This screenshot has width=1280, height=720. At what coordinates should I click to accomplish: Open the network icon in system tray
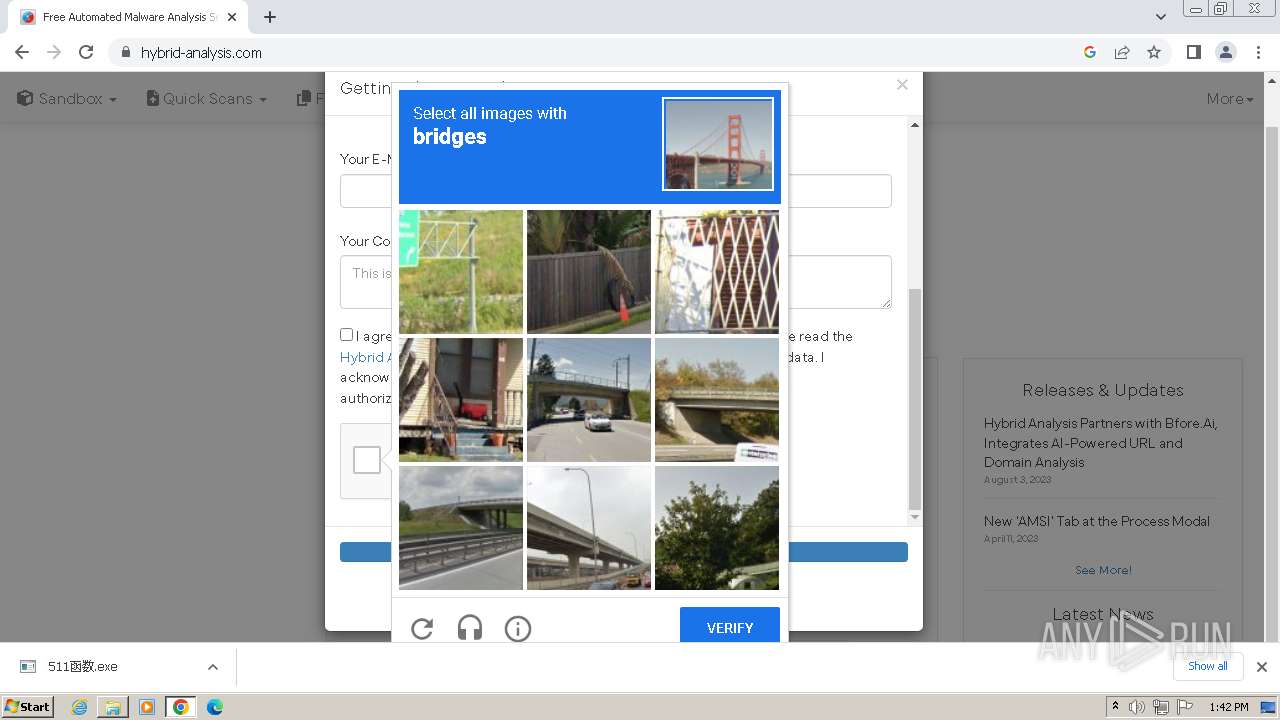(x=1161, y=707)
